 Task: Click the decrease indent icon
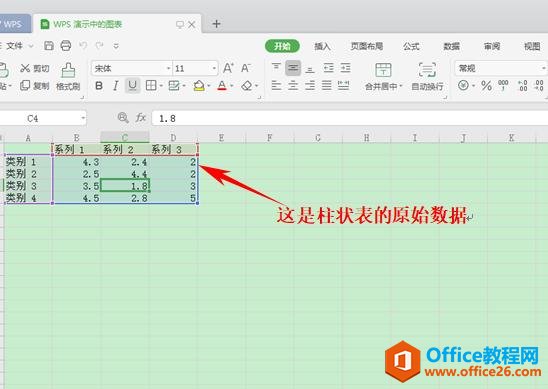[x=329, y=67]
